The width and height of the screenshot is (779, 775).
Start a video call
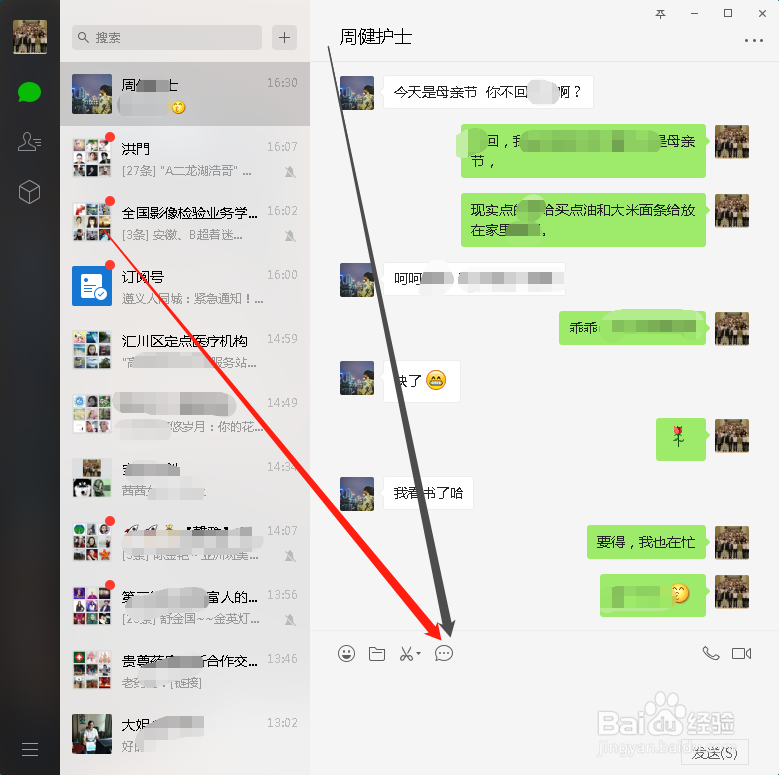click(741, 653)
